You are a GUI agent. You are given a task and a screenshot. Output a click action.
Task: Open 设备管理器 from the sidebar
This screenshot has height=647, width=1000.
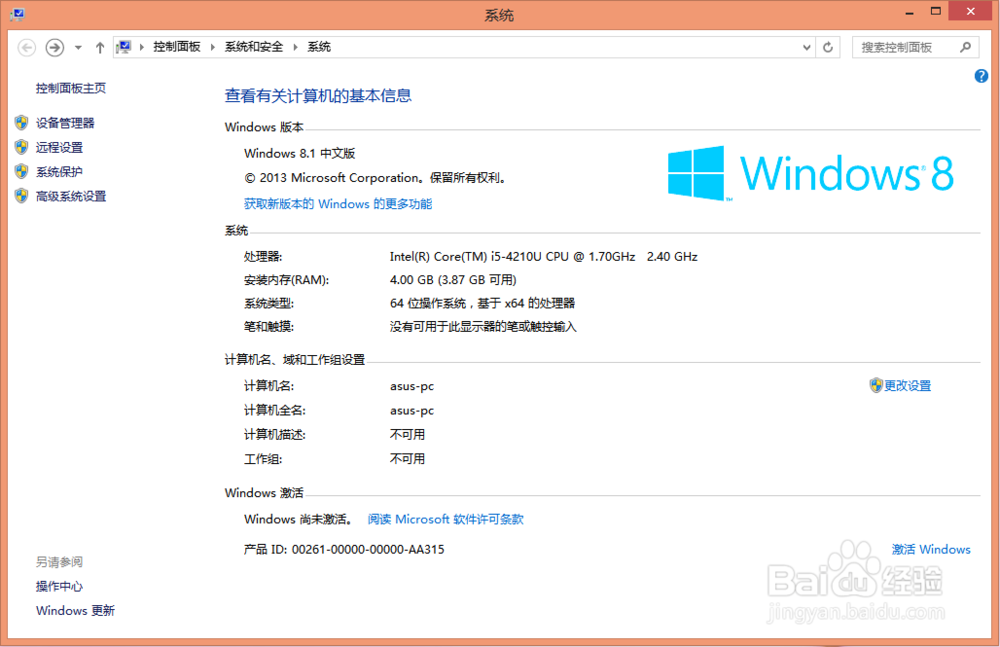(65, 123)
